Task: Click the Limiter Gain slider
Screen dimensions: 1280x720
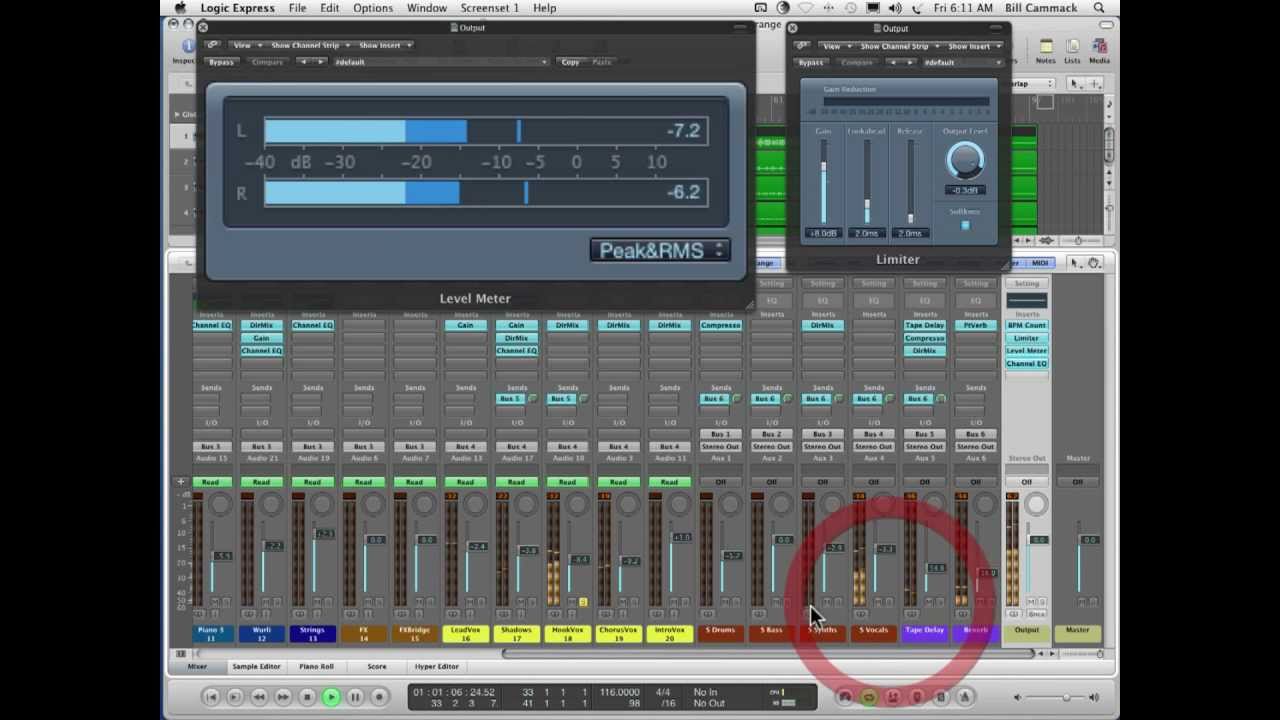Action: click(x=824, y=181)
